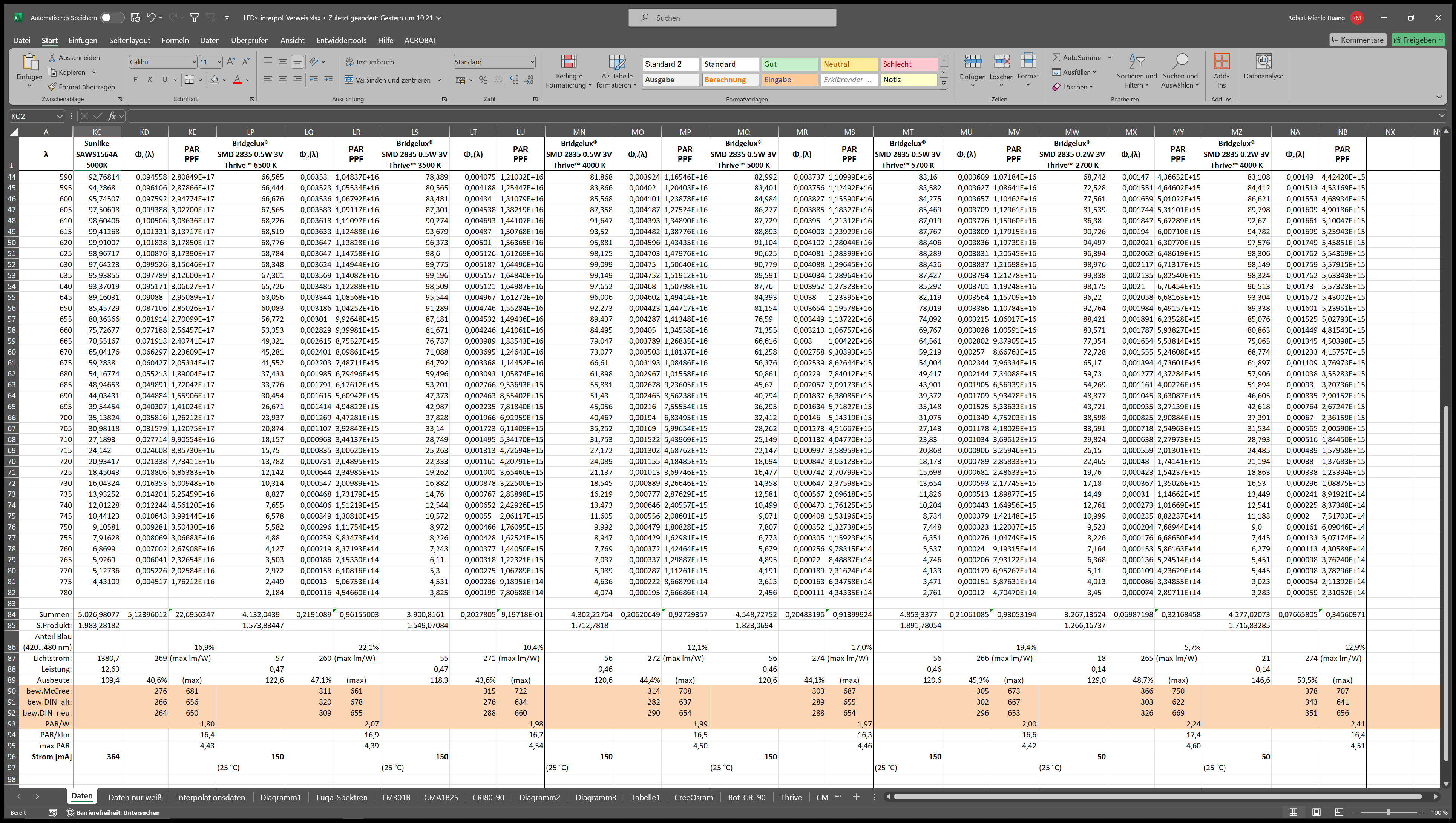This screenshot has width=1456, height=823.
Task: Click the save icon in title bar
Action: pos(135,17)
